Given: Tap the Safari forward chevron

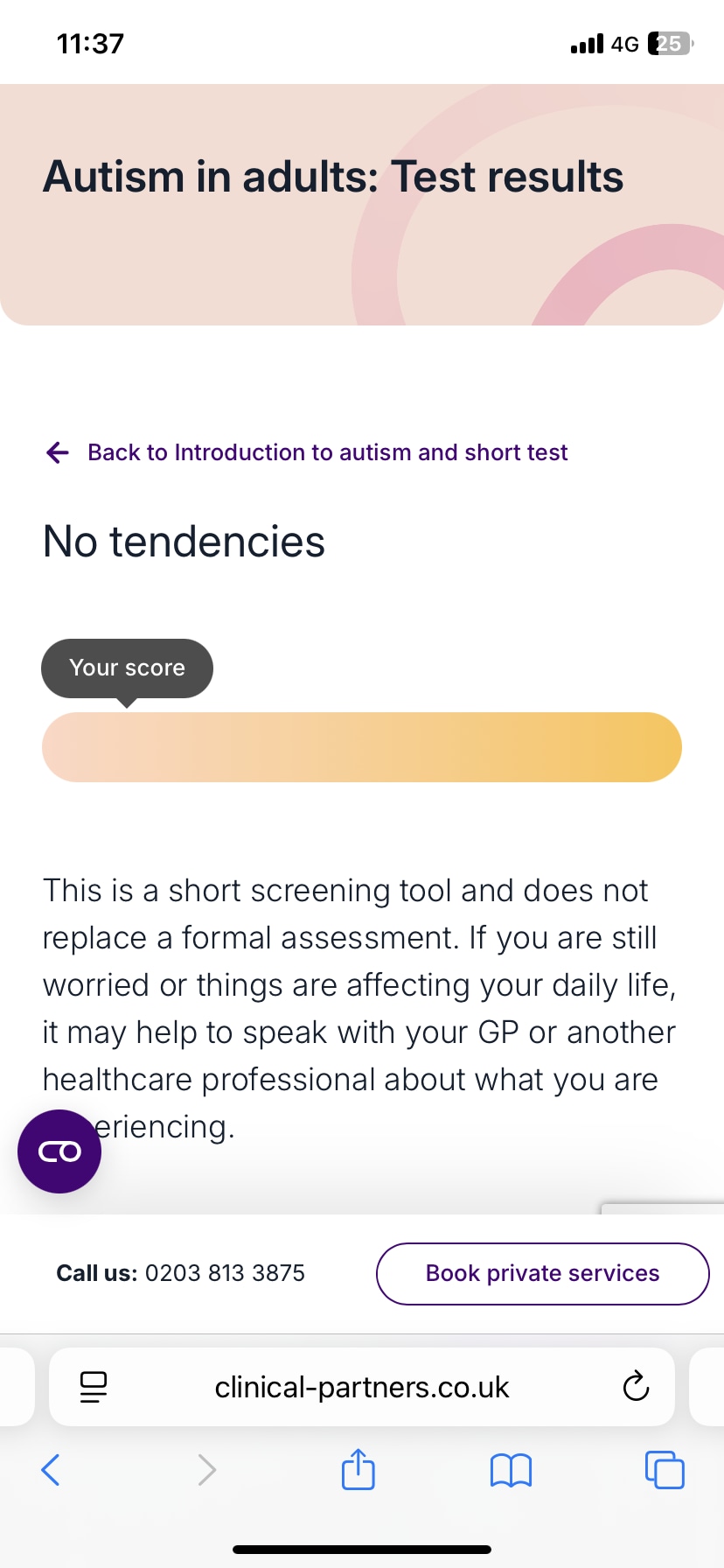Looking at the screenshot, I should [206, 1470].
